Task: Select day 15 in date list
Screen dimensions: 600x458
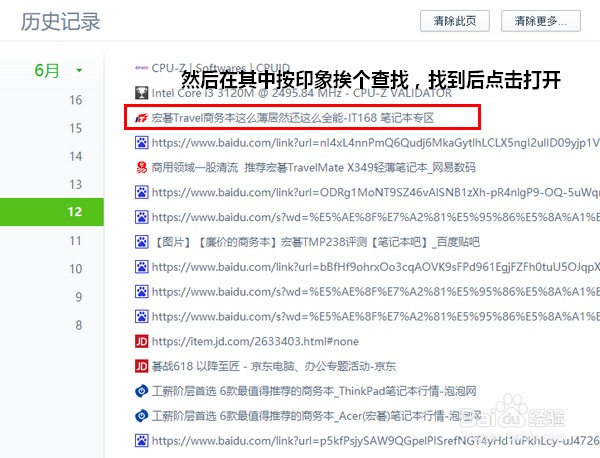Action: click(x=75, y=128)
